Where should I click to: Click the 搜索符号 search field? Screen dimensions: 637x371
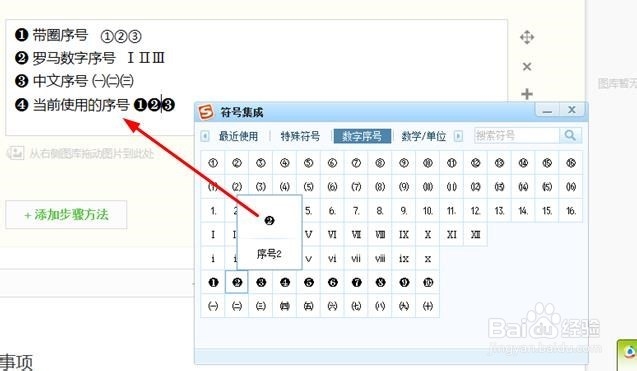516,135
